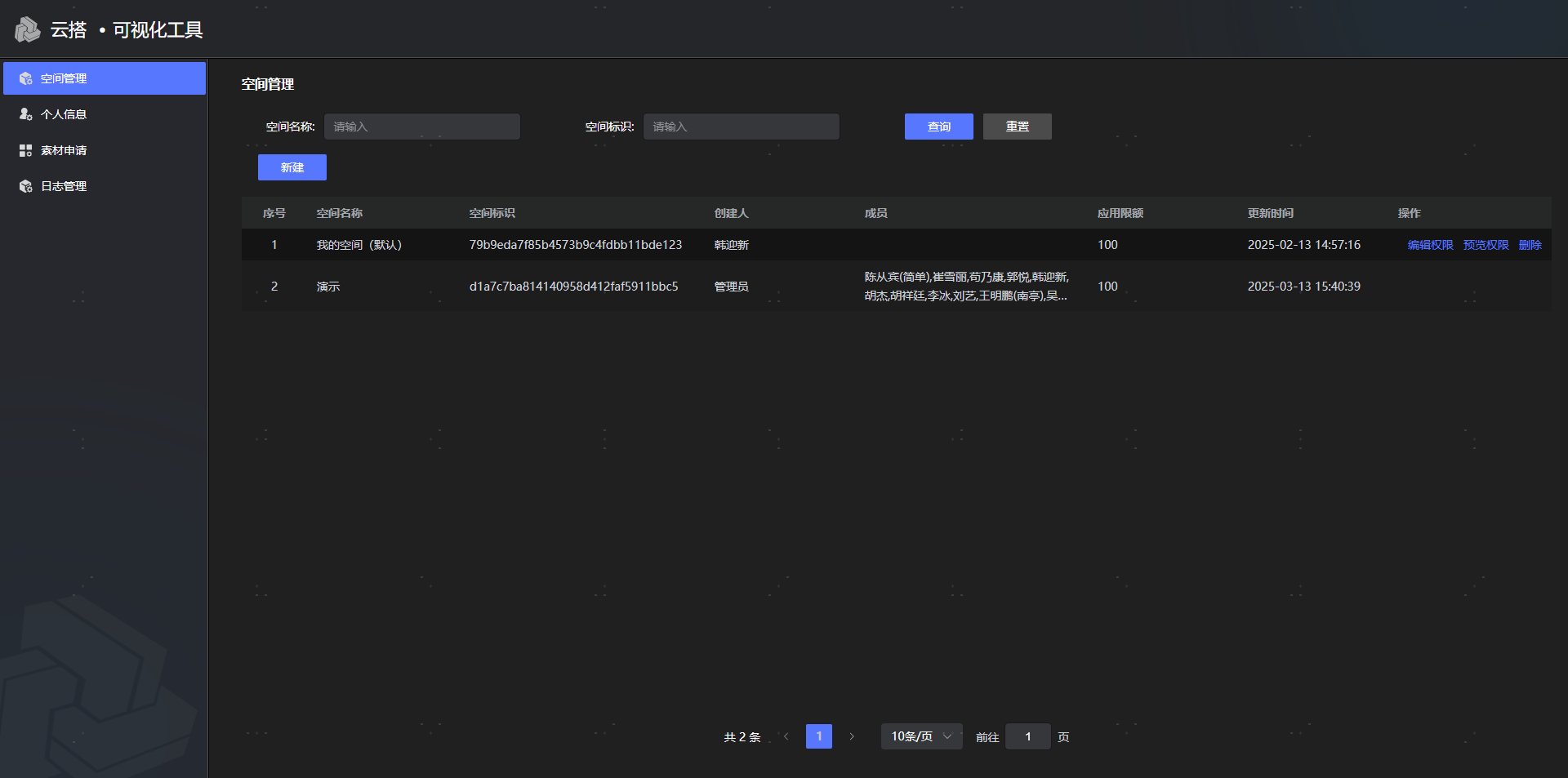Open 日志管理 menu item
This screenshot has height=778, width=1568.
64,186
